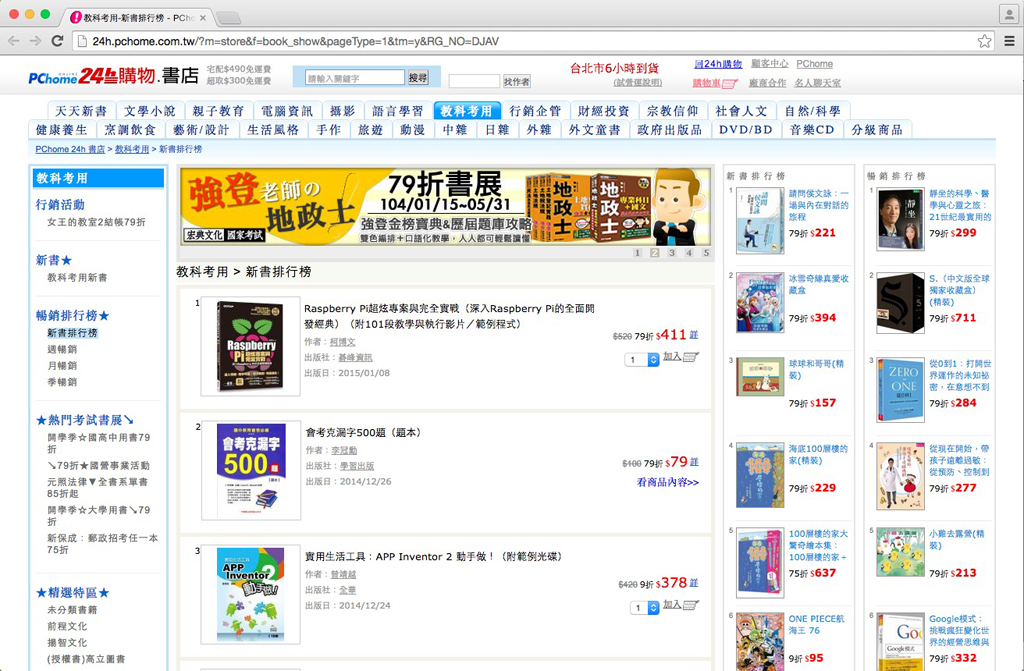Switch to banner slide 3
1024x671 pixels.
[x=671, y=253]
